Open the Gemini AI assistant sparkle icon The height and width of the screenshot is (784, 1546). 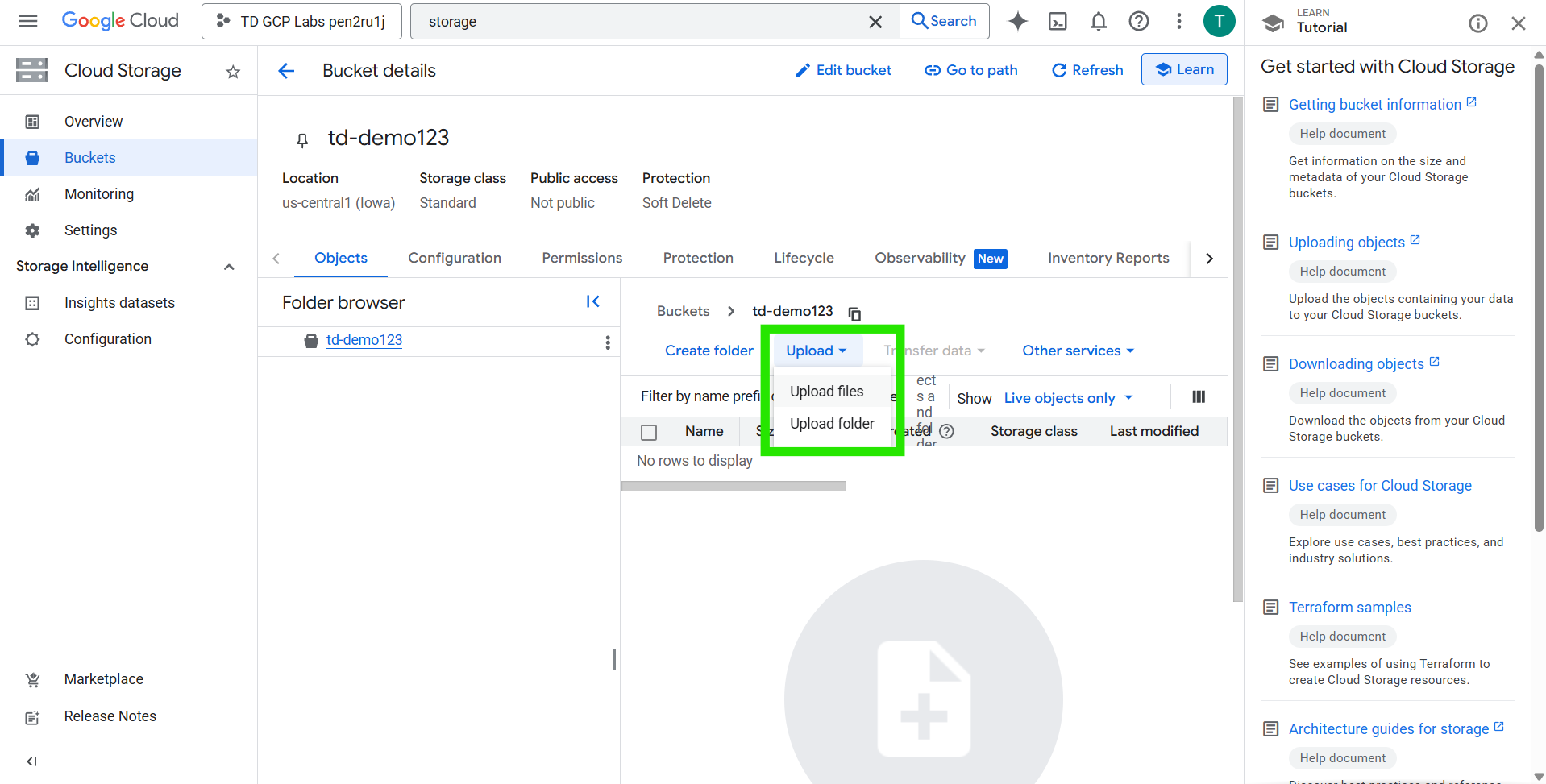click(x=1018, y=22)
